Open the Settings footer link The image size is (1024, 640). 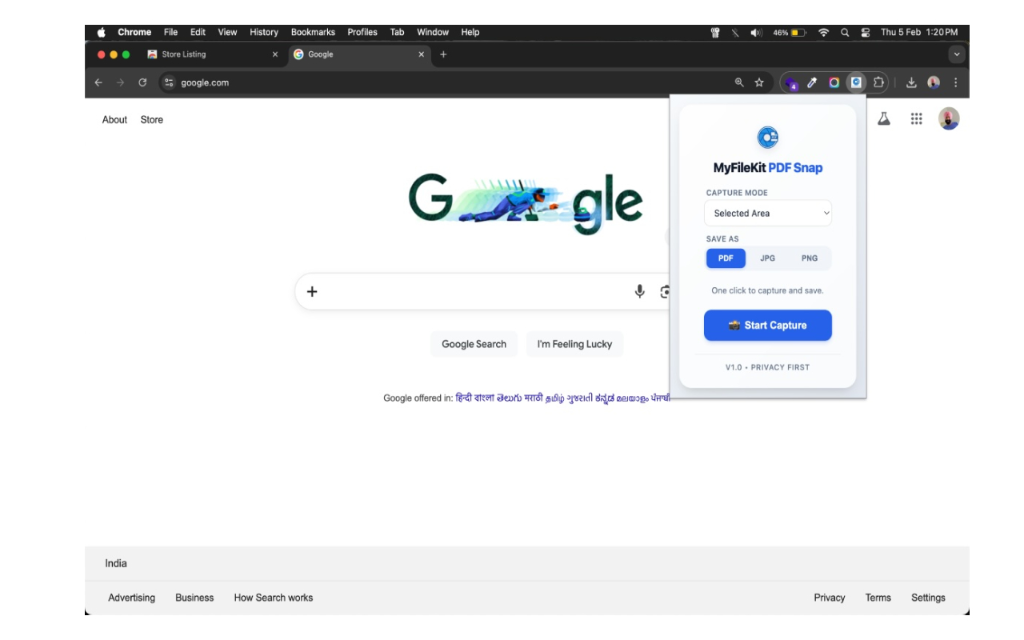point(928,598)
